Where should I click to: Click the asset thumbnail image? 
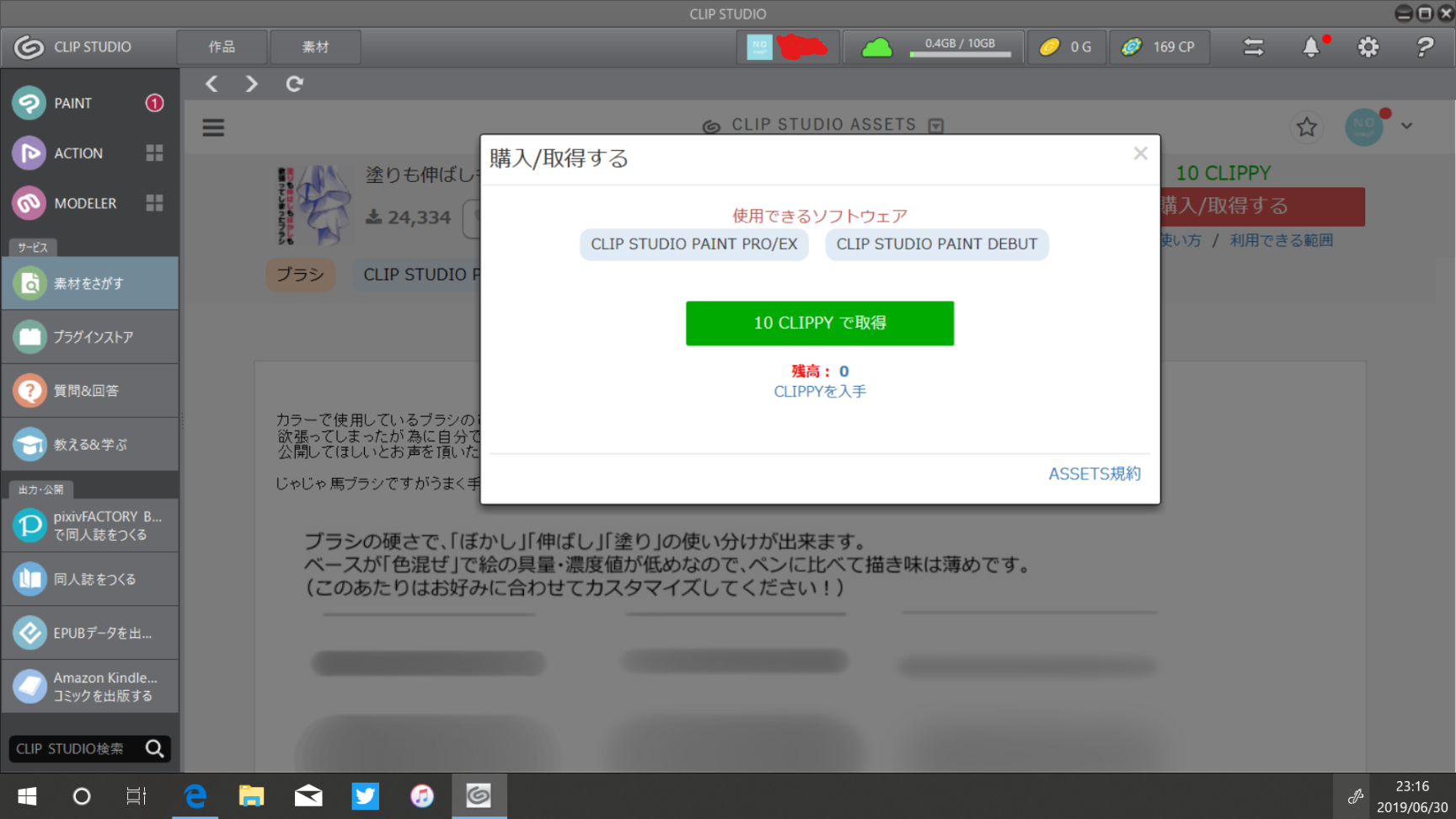(x=313, y=205)
